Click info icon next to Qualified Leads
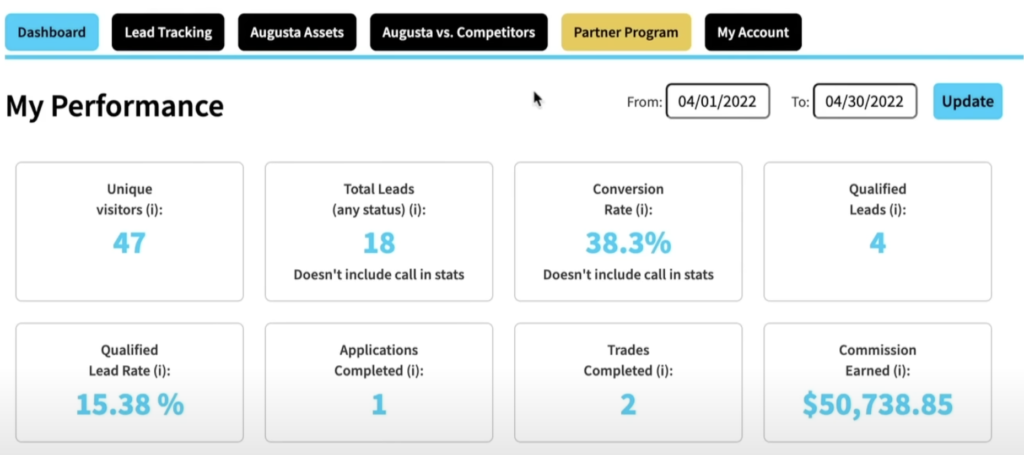The width and height of the screenshot is (1024, 455). pos(898,210)
